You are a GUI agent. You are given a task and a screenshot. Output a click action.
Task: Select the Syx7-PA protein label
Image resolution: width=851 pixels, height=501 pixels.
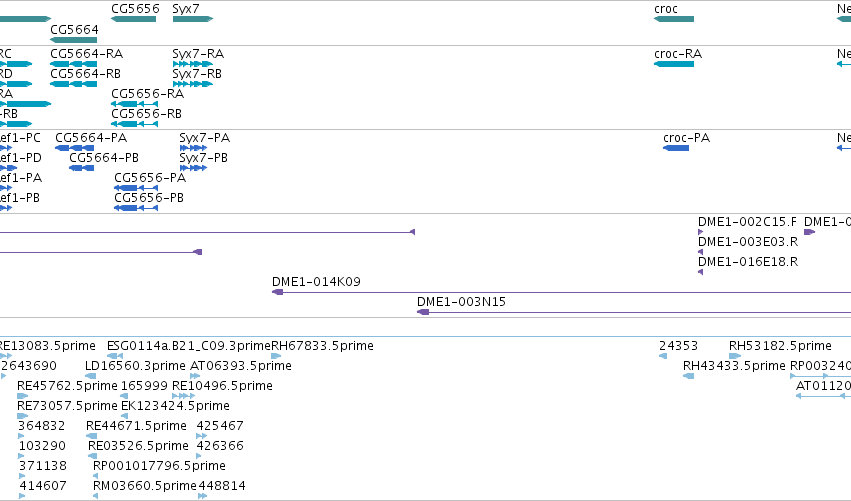205,138
